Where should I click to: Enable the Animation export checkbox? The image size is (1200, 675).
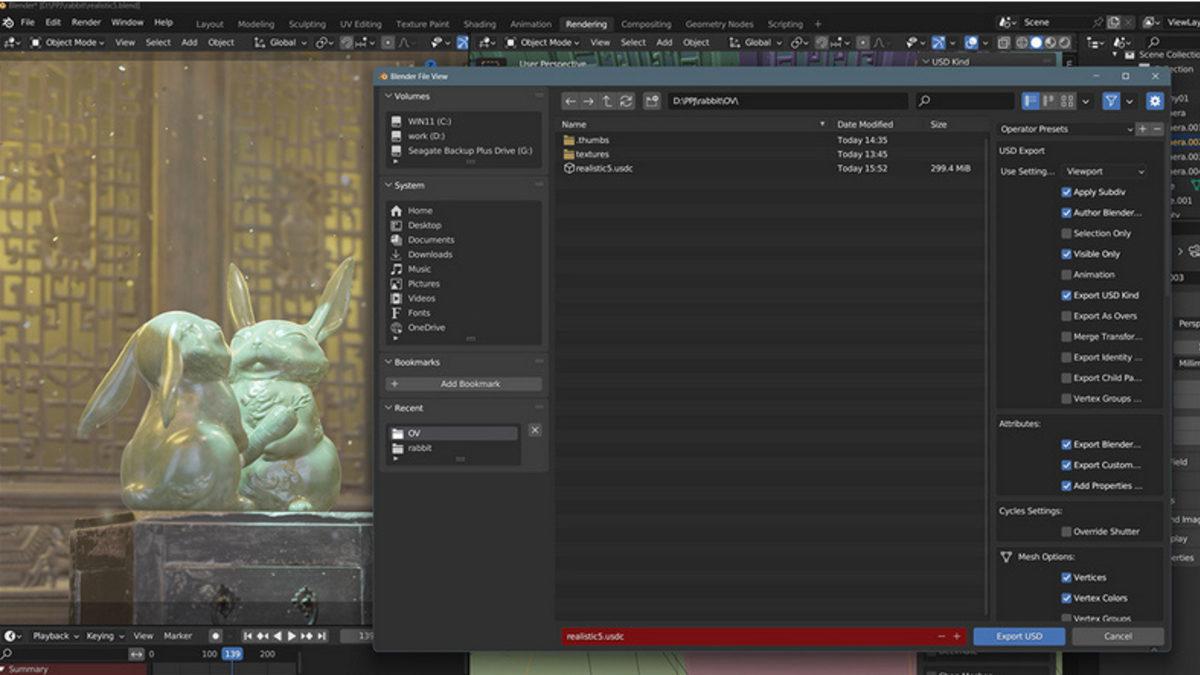(x=1066, y=274)
